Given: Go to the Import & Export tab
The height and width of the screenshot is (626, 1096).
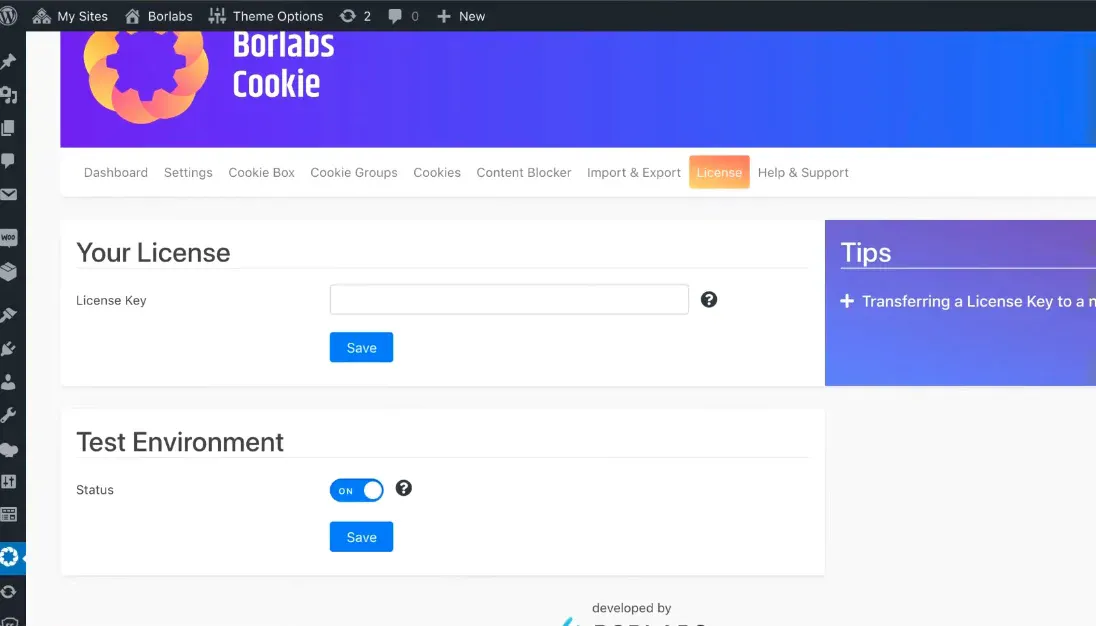Looking at the screenshot, I should click(x=633, y=172).
